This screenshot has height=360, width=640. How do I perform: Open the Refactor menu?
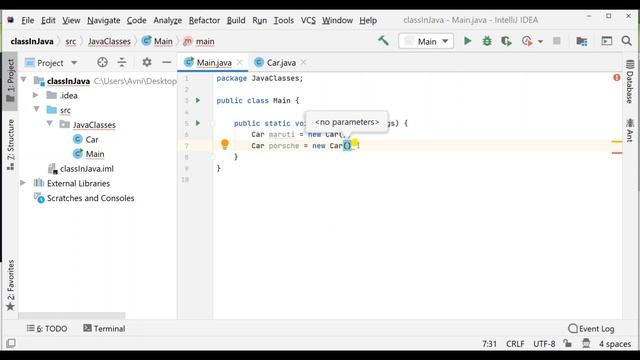click(204, 20)
